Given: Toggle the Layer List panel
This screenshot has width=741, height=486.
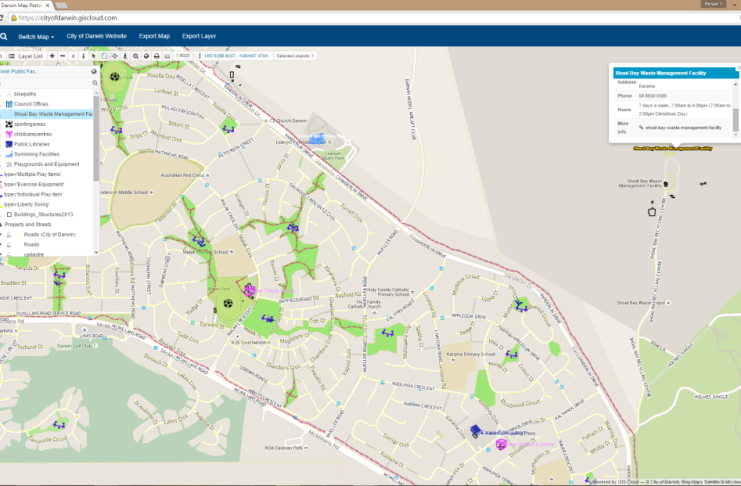Looking at the screenshot, I should click(x=26, y=56).
